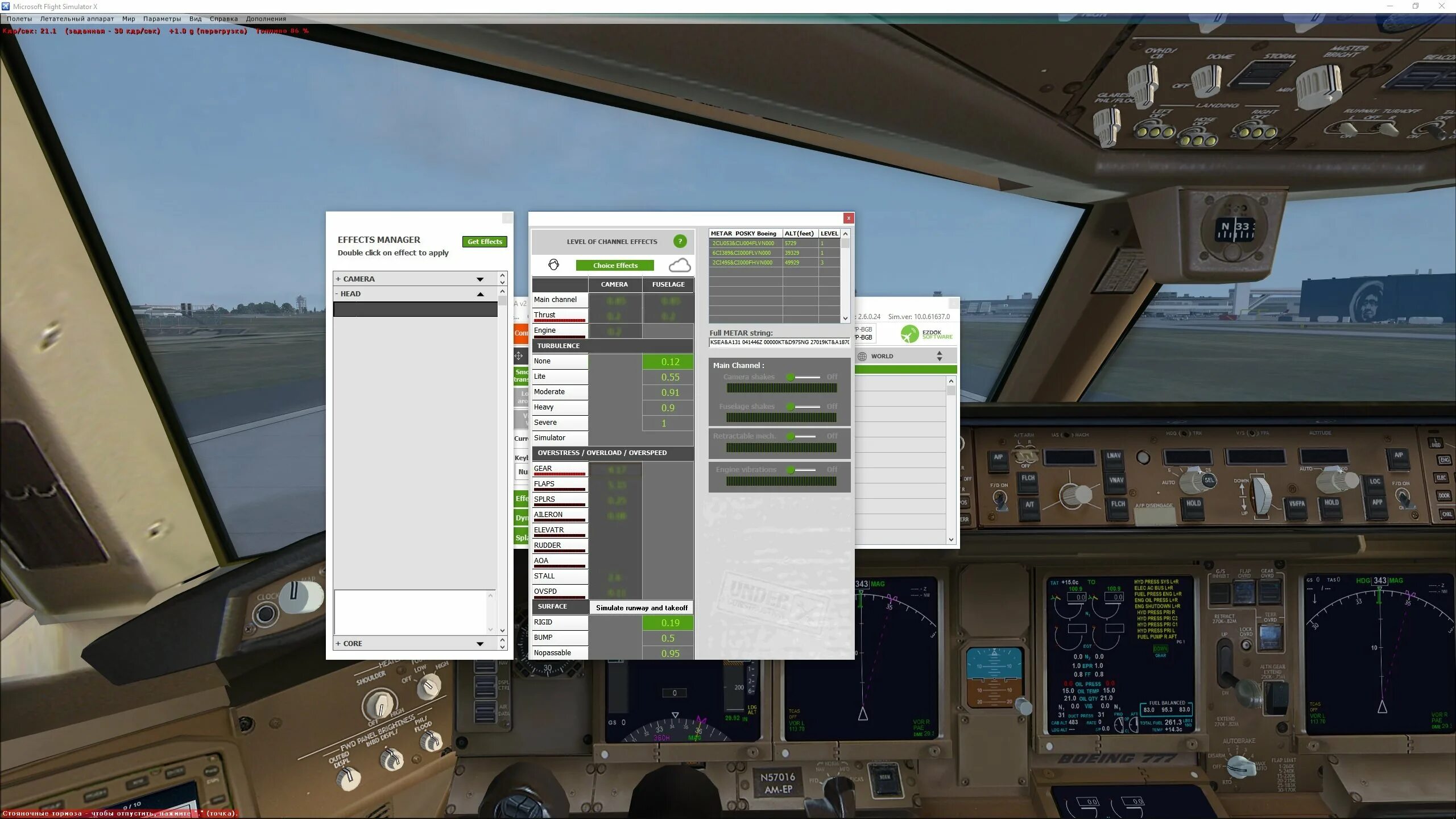Open the Дополнения menu
1456x819 pixels.
[x=266, y=19]
